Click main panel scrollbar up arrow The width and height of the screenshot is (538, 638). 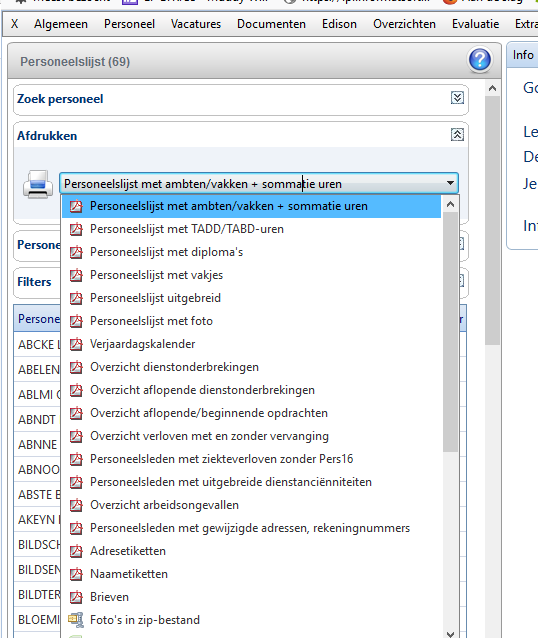pos(492,88)
